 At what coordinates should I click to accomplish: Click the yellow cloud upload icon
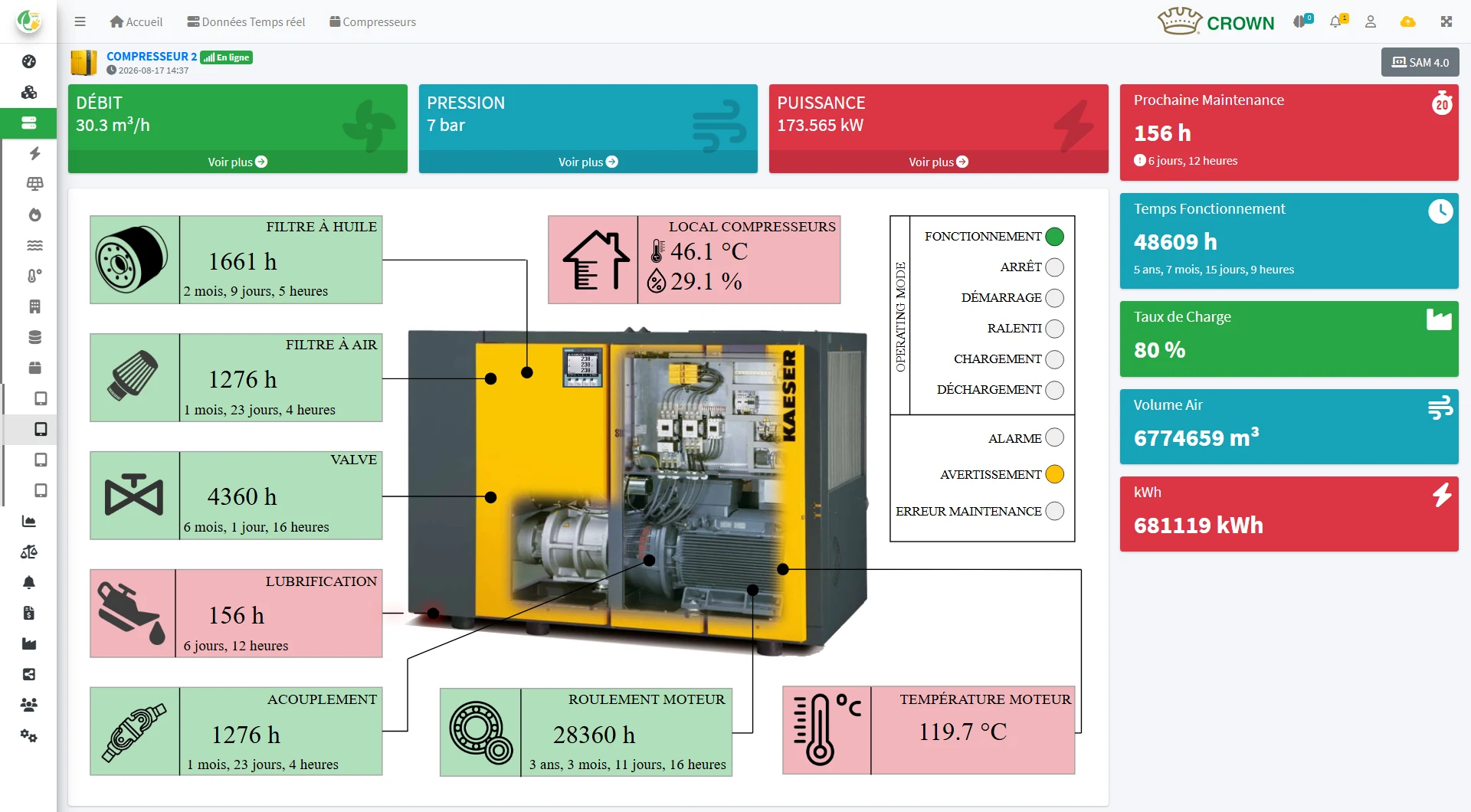tap(1408, 21)
